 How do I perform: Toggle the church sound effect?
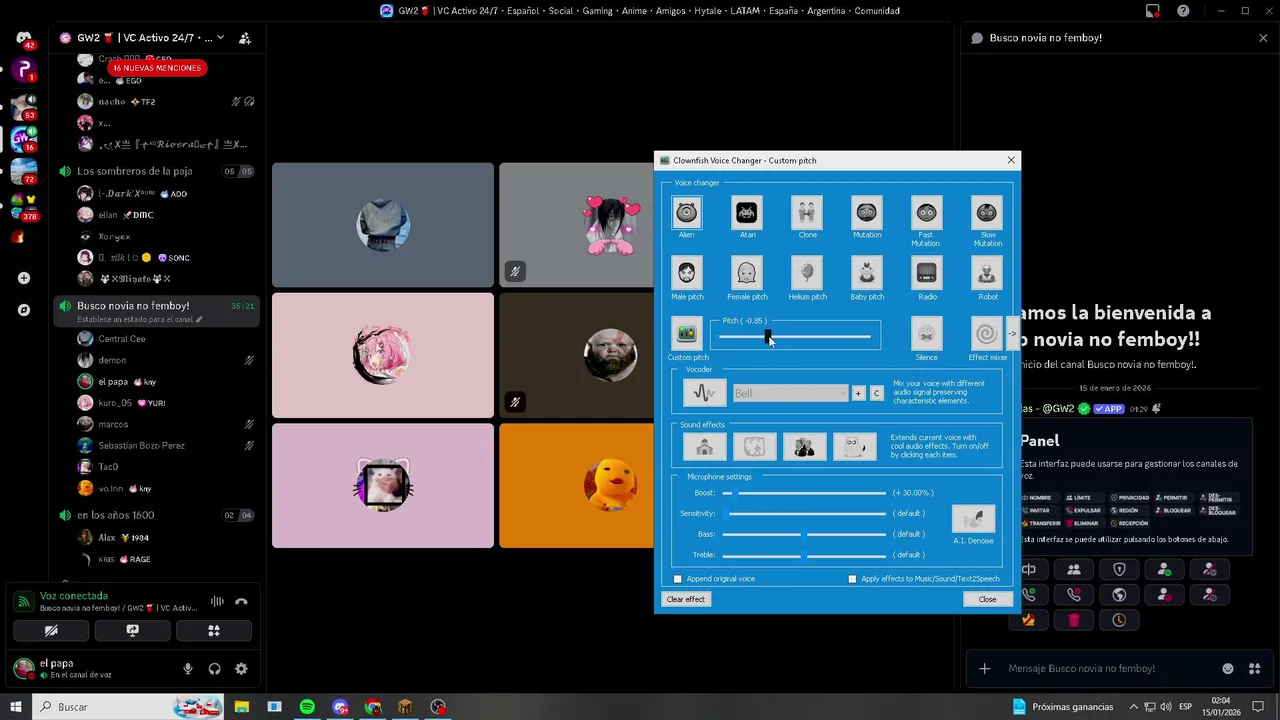click(x=704, y=446)
